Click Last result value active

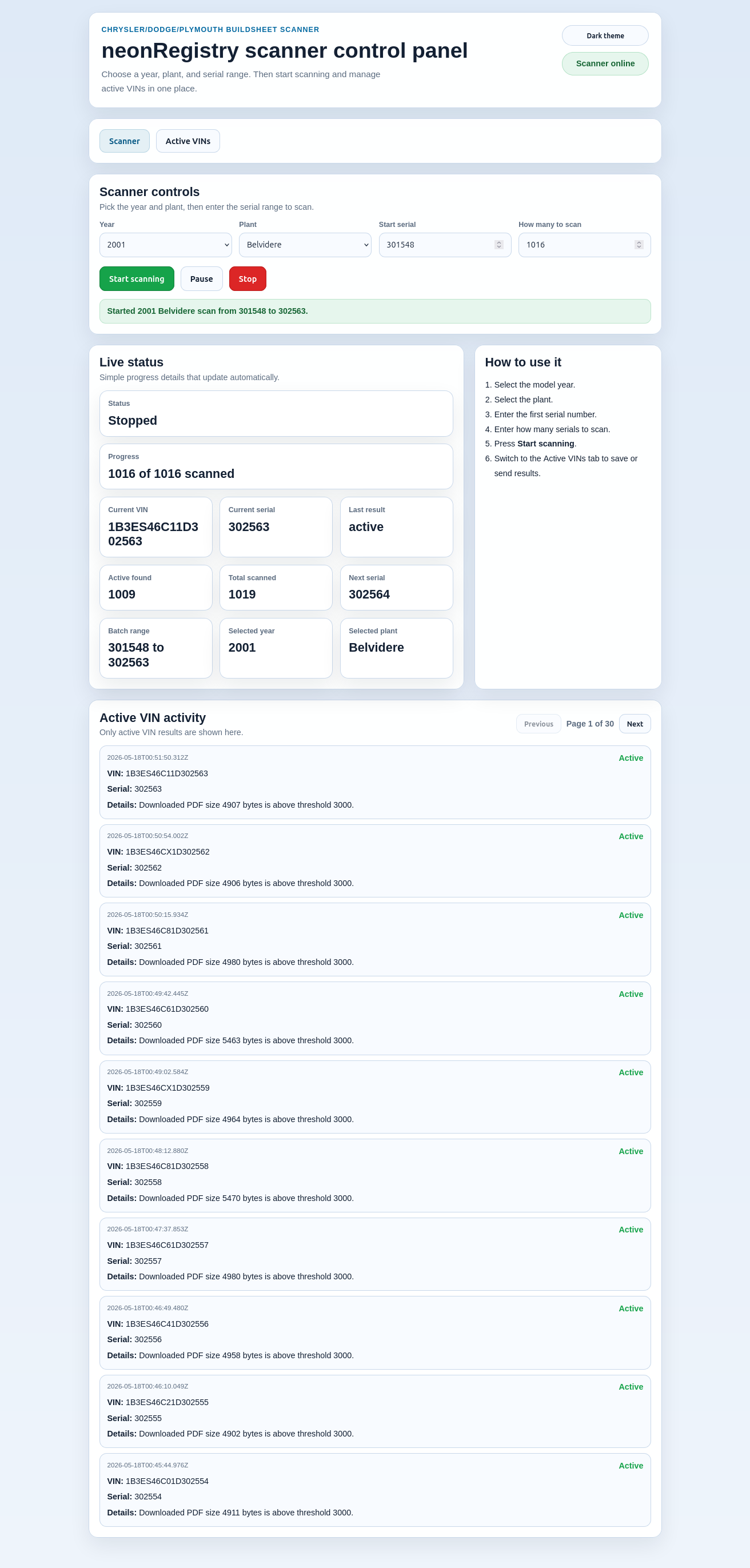366,527
